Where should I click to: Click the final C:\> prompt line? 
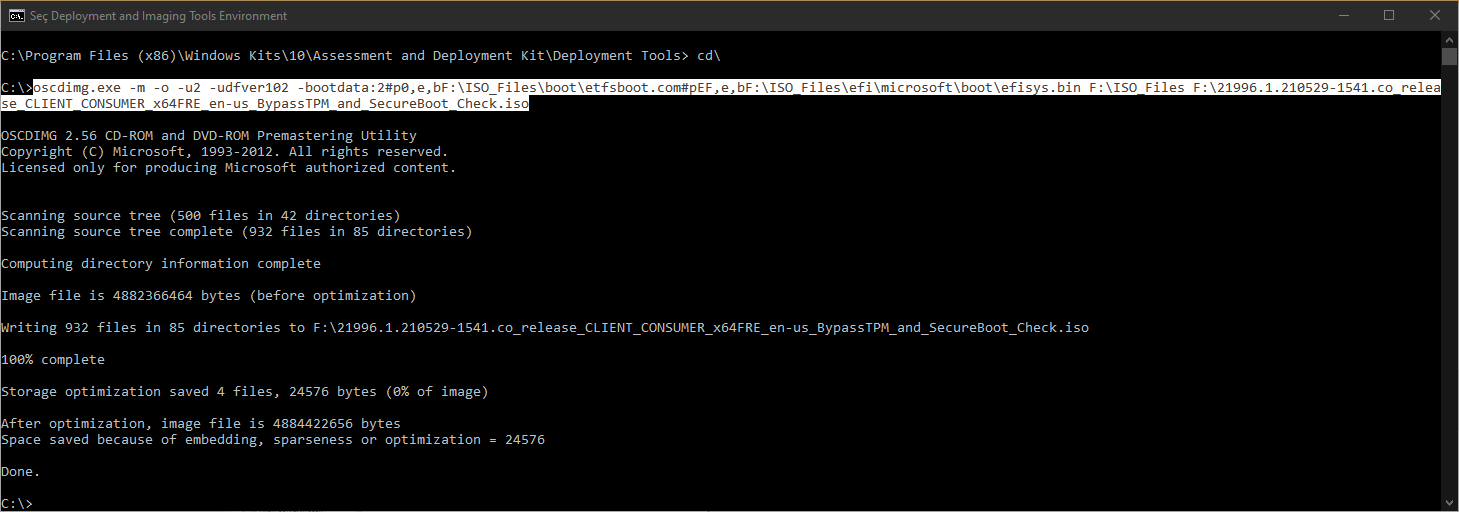[x=17, y=503]
